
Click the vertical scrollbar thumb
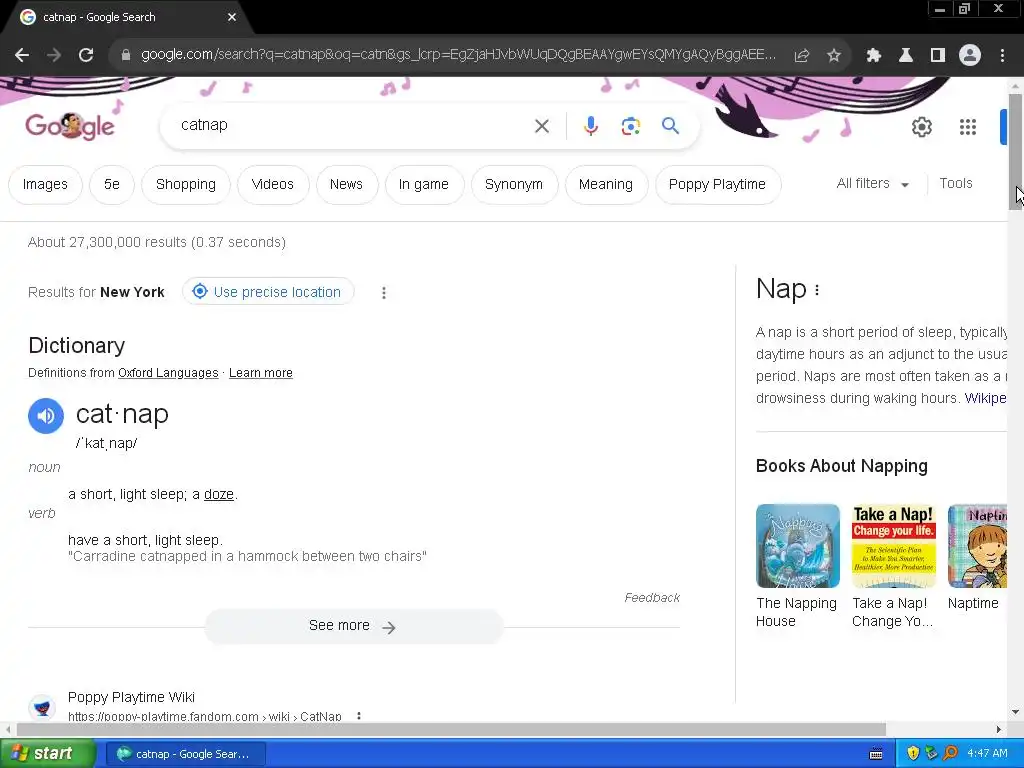[x=1016, y=152]
